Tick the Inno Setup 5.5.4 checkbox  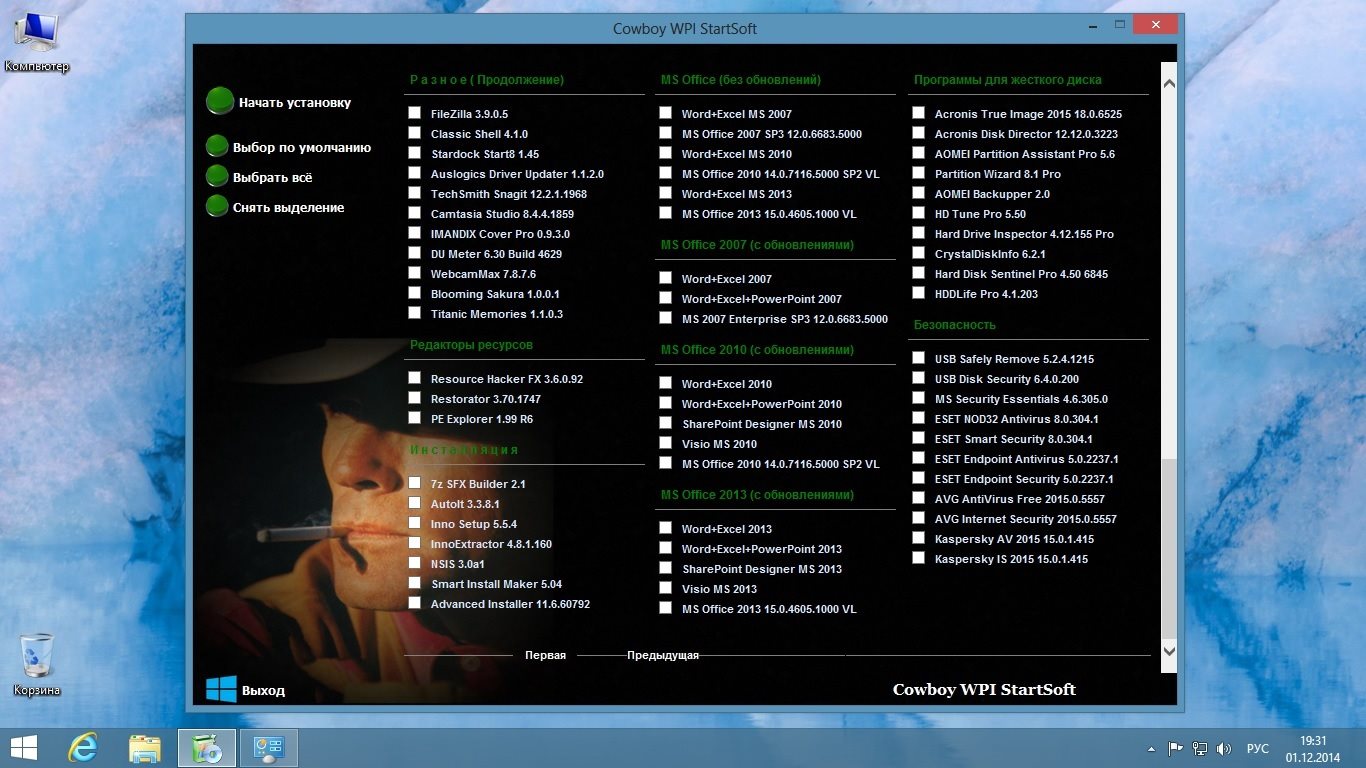[x=414, y=523]
